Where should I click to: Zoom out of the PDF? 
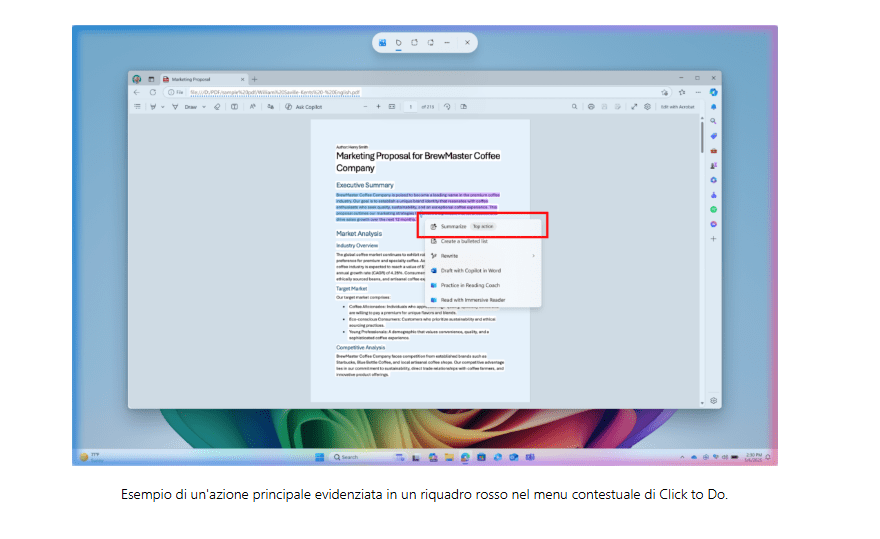click(365, 107)
